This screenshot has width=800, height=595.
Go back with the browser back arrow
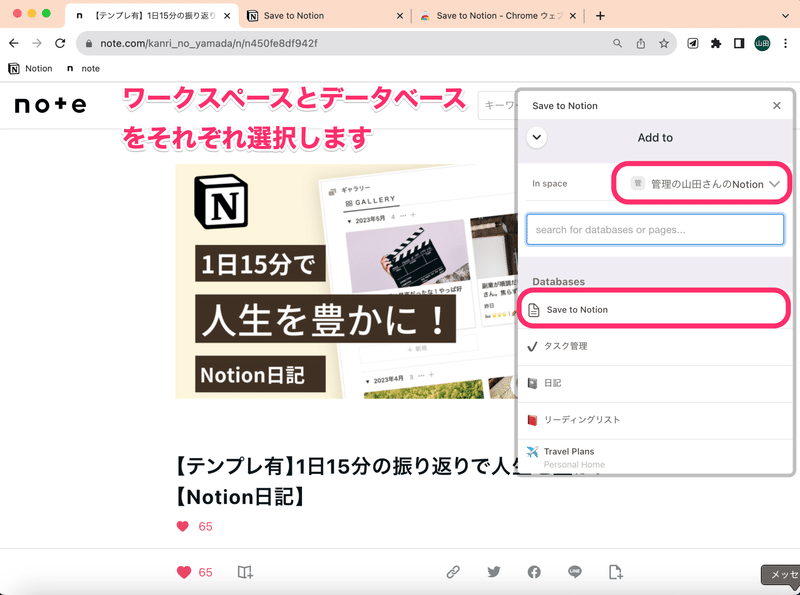[14, 43]
